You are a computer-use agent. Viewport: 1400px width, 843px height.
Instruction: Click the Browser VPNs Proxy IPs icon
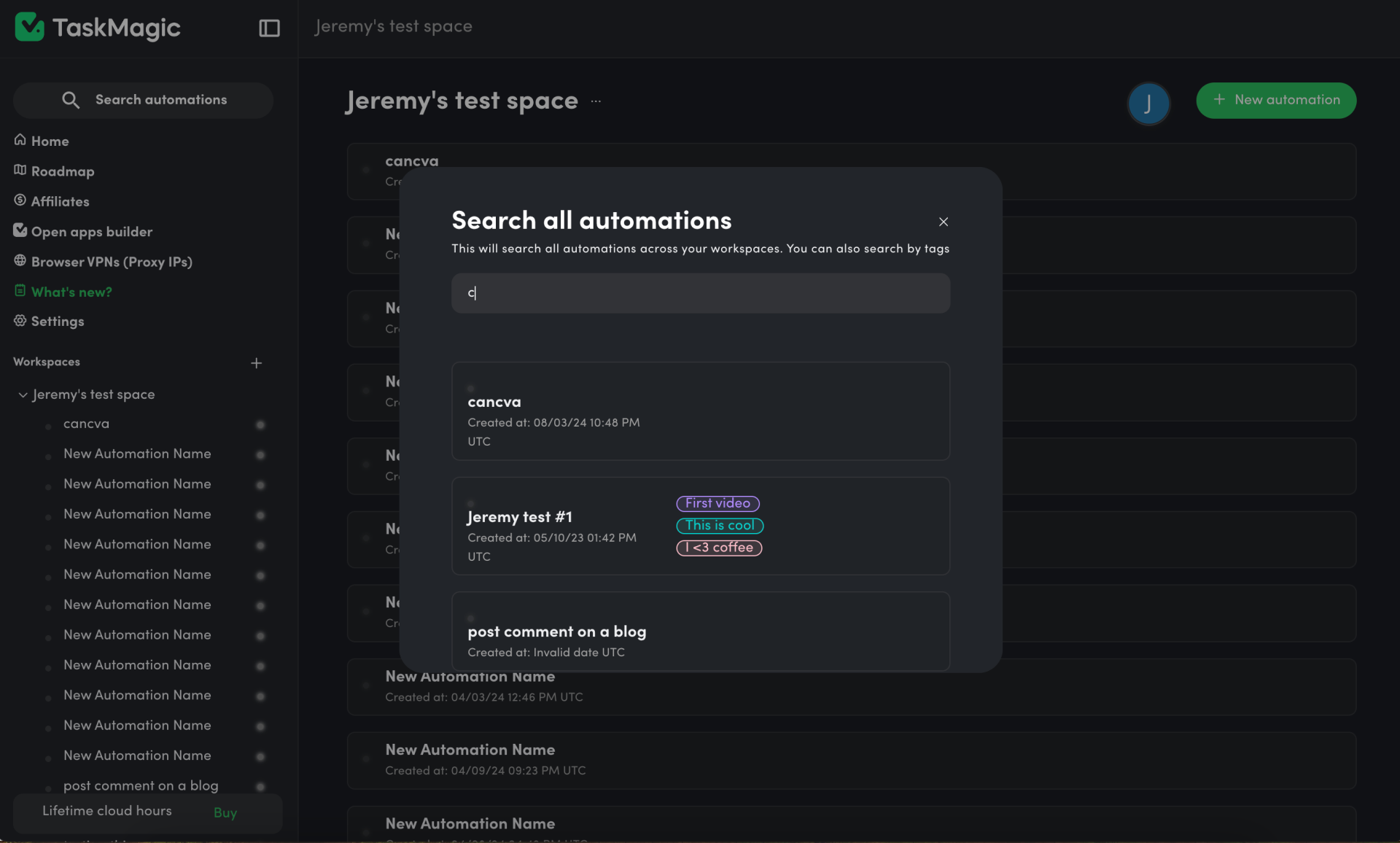click(x=20, y=261)
